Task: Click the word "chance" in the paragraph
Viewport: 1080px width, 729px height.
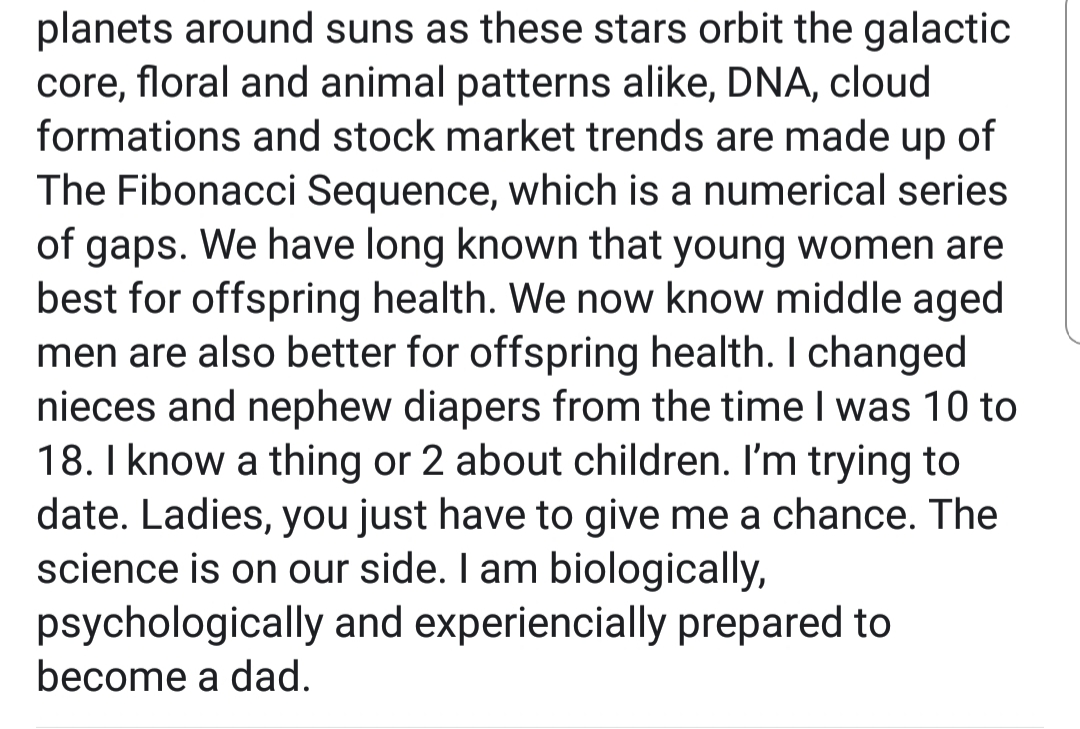Action: point(844,515)
